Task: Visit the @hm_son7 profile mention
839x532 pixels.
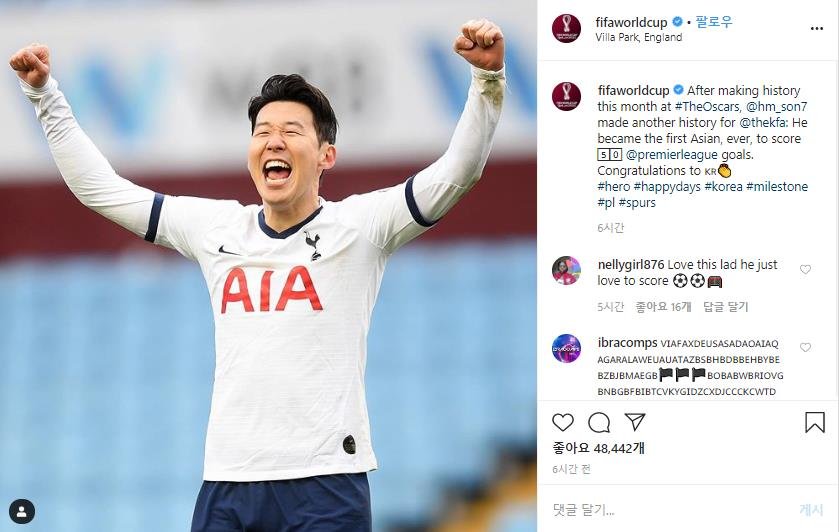Action: [x=776, y=107]
